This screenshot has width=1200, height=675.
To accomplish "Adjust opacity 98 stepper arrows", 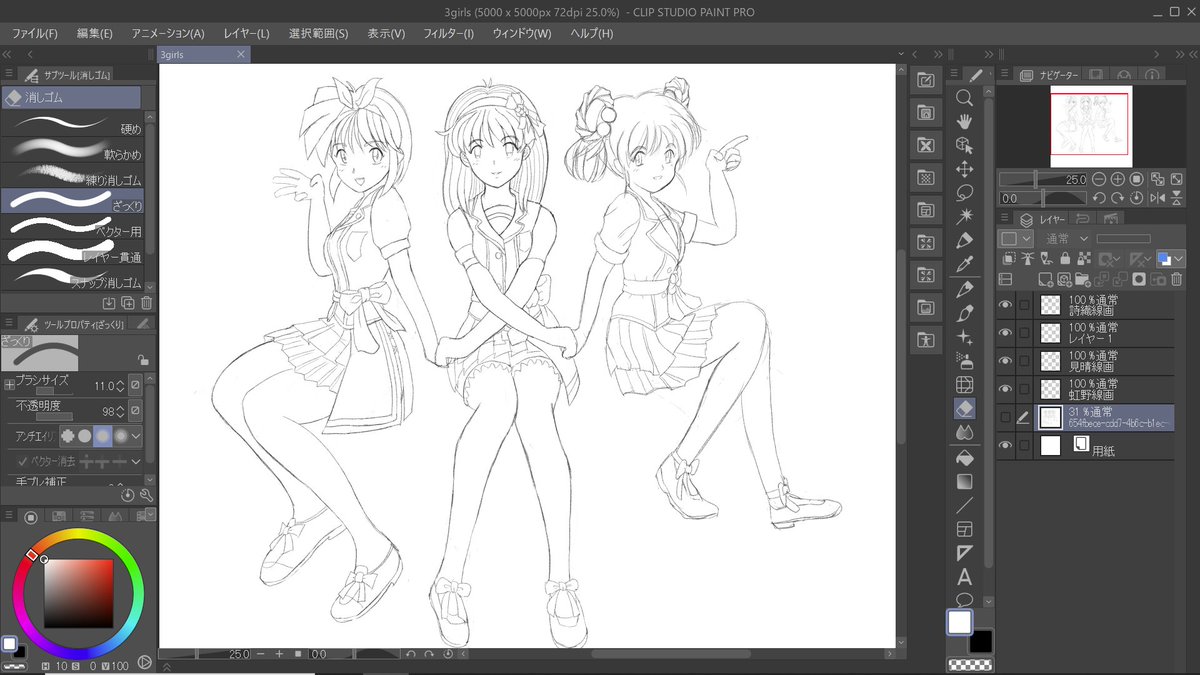I will point(120,410).
